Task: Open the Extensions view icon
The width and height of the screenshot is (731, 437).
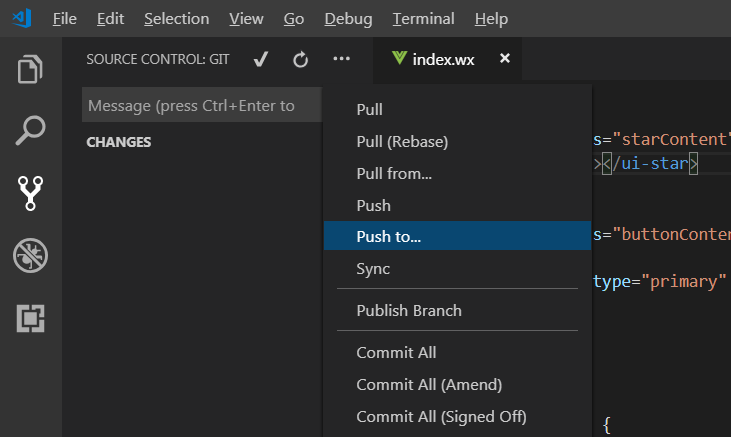Action: click(30, 319)
